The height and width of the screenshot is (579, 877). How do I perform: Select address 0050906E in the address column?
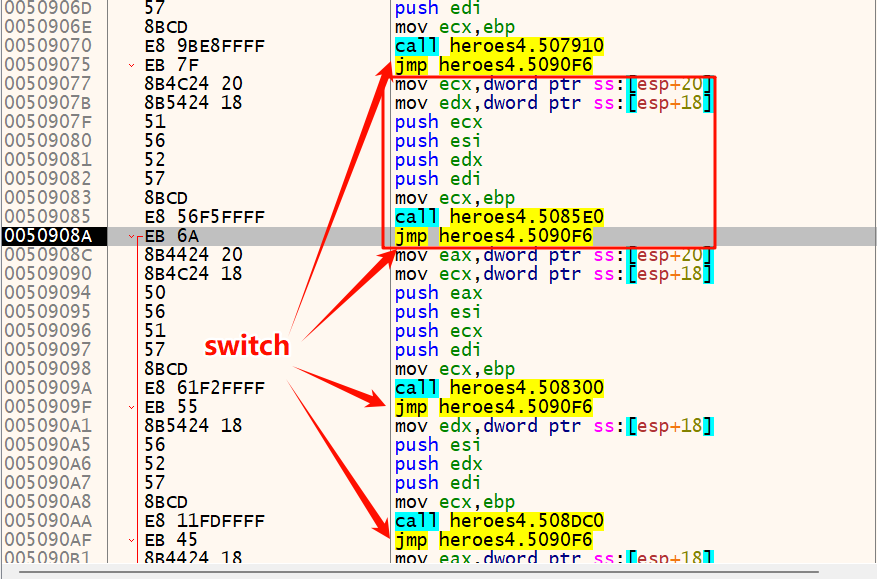(48, 27)
